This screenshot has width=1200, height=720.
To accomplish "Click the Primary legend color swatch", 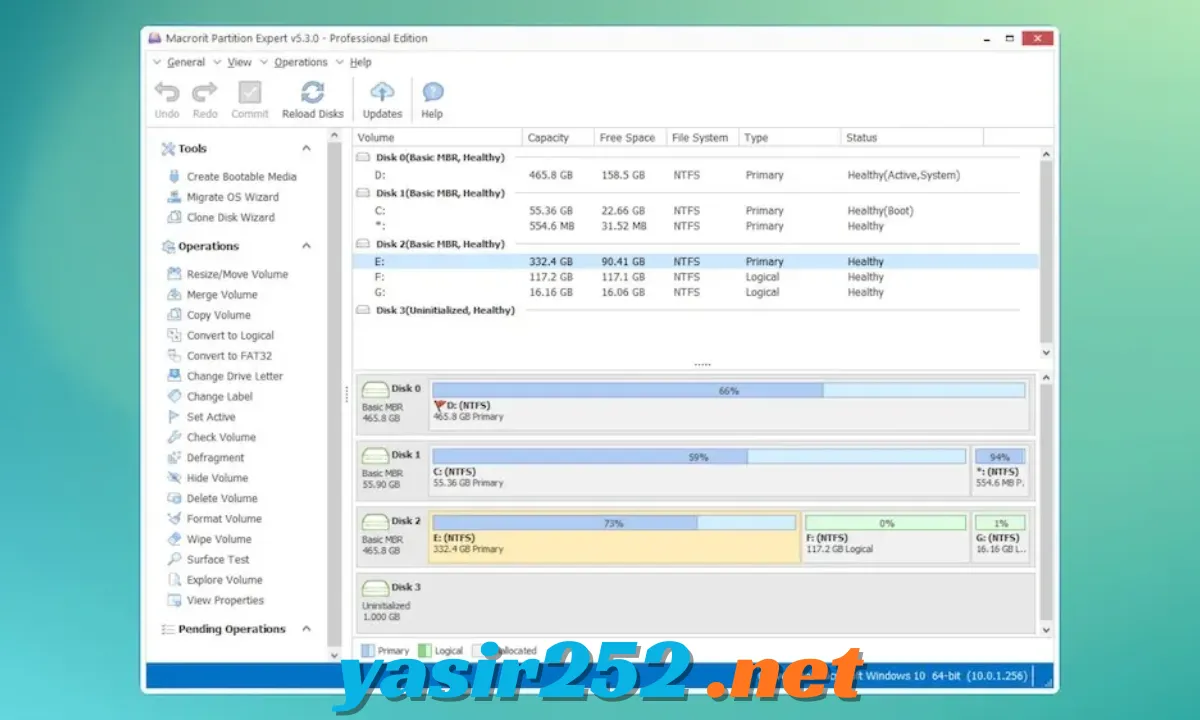I will (367, 650).
